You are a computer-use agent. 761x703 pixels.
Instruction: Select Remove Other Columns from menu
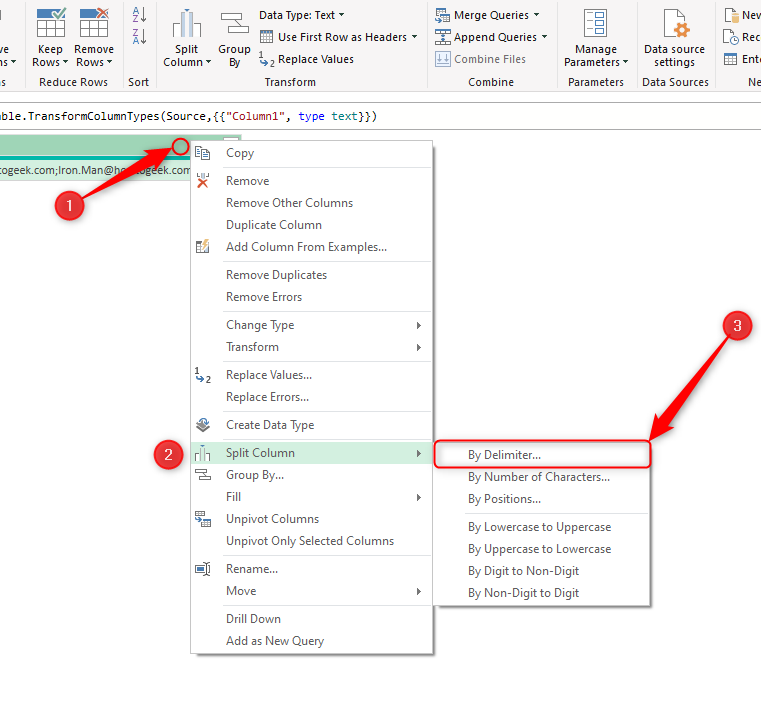pos(312,203)
